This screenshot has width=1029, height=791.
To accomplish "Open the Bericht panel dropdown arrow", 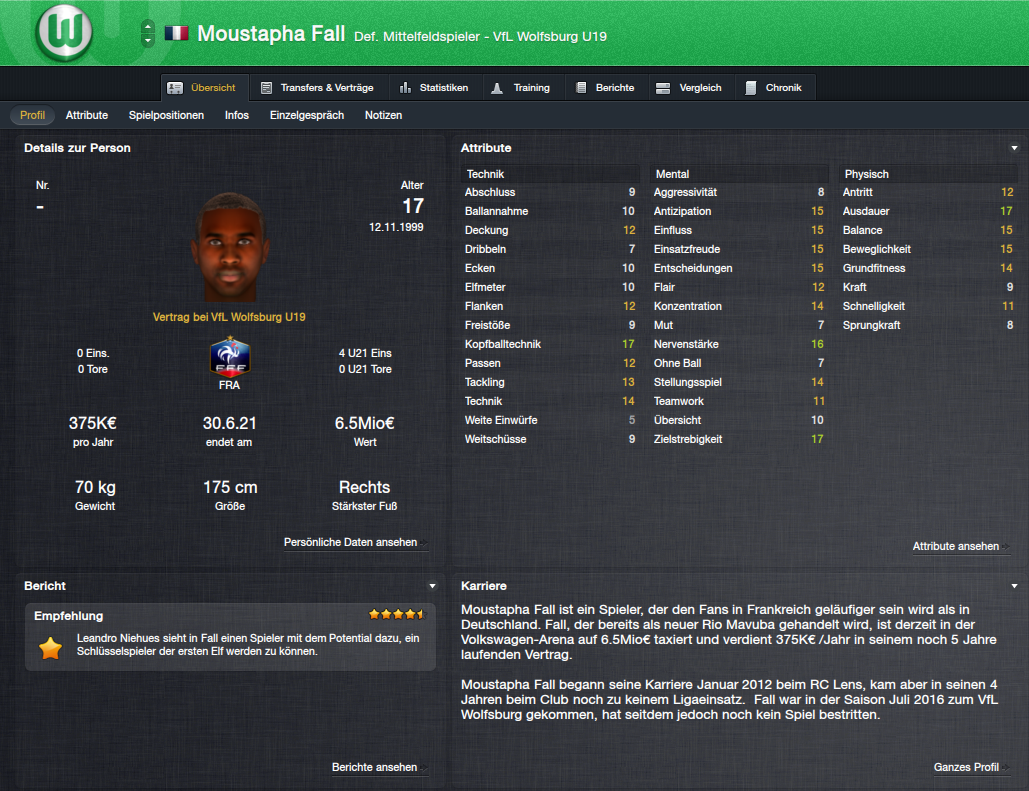I will click(x=432, y=586).
